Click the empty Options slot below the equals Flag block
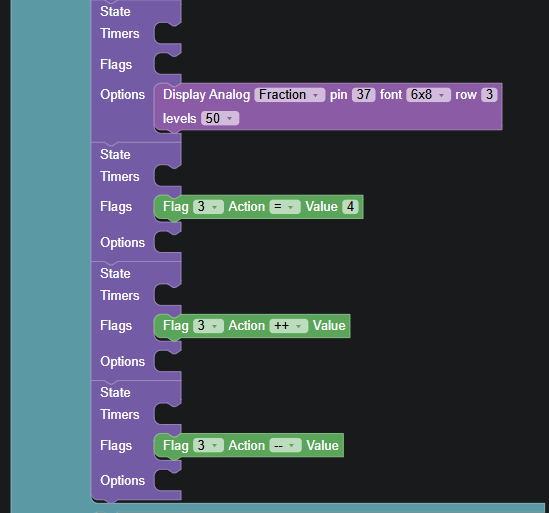 167,242
